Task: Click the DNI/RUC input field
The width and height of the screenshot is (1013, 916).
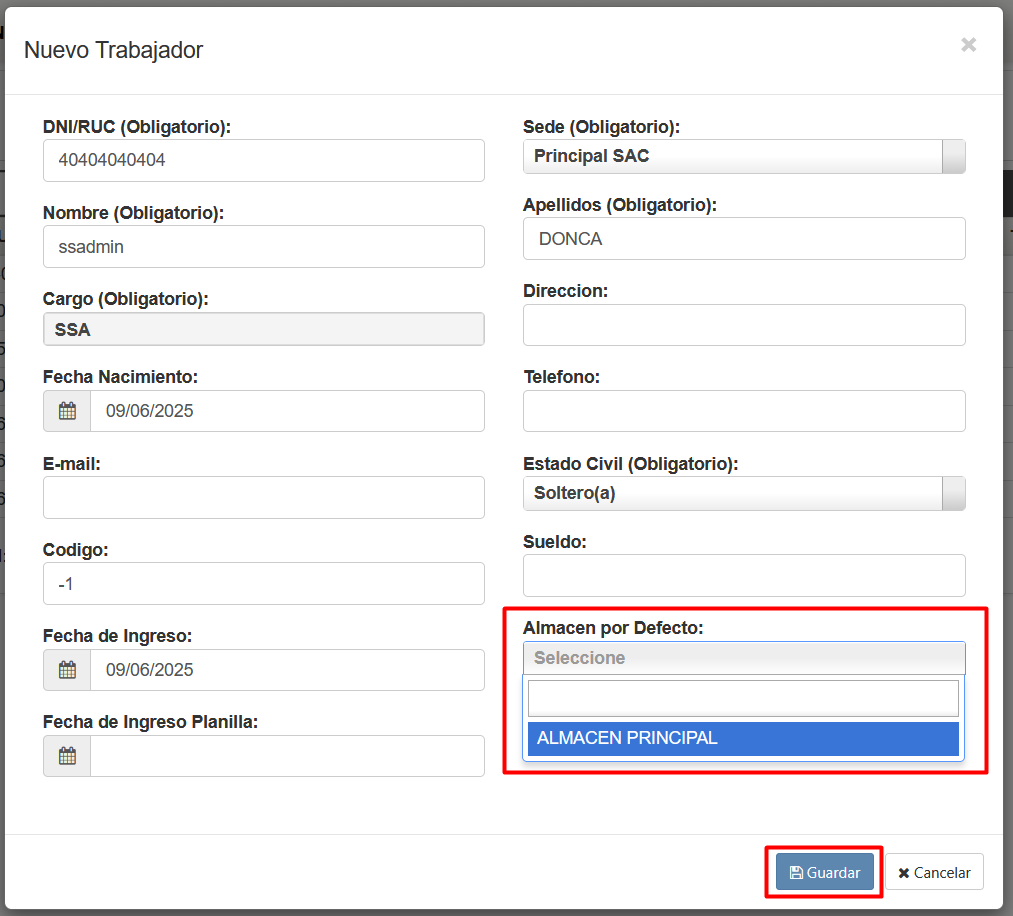Action: click(x=264, y=160)
